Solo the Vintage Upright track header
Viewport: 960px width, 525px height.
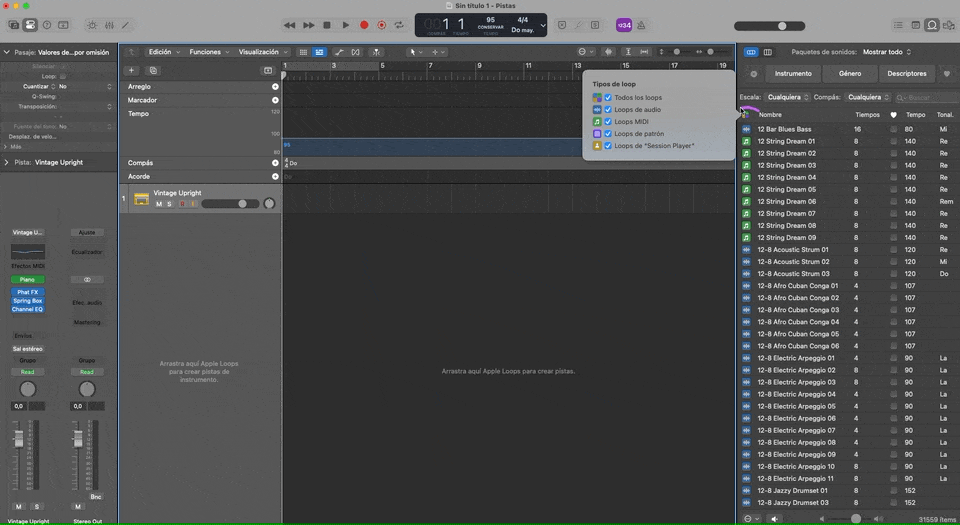tap(170, 204)
